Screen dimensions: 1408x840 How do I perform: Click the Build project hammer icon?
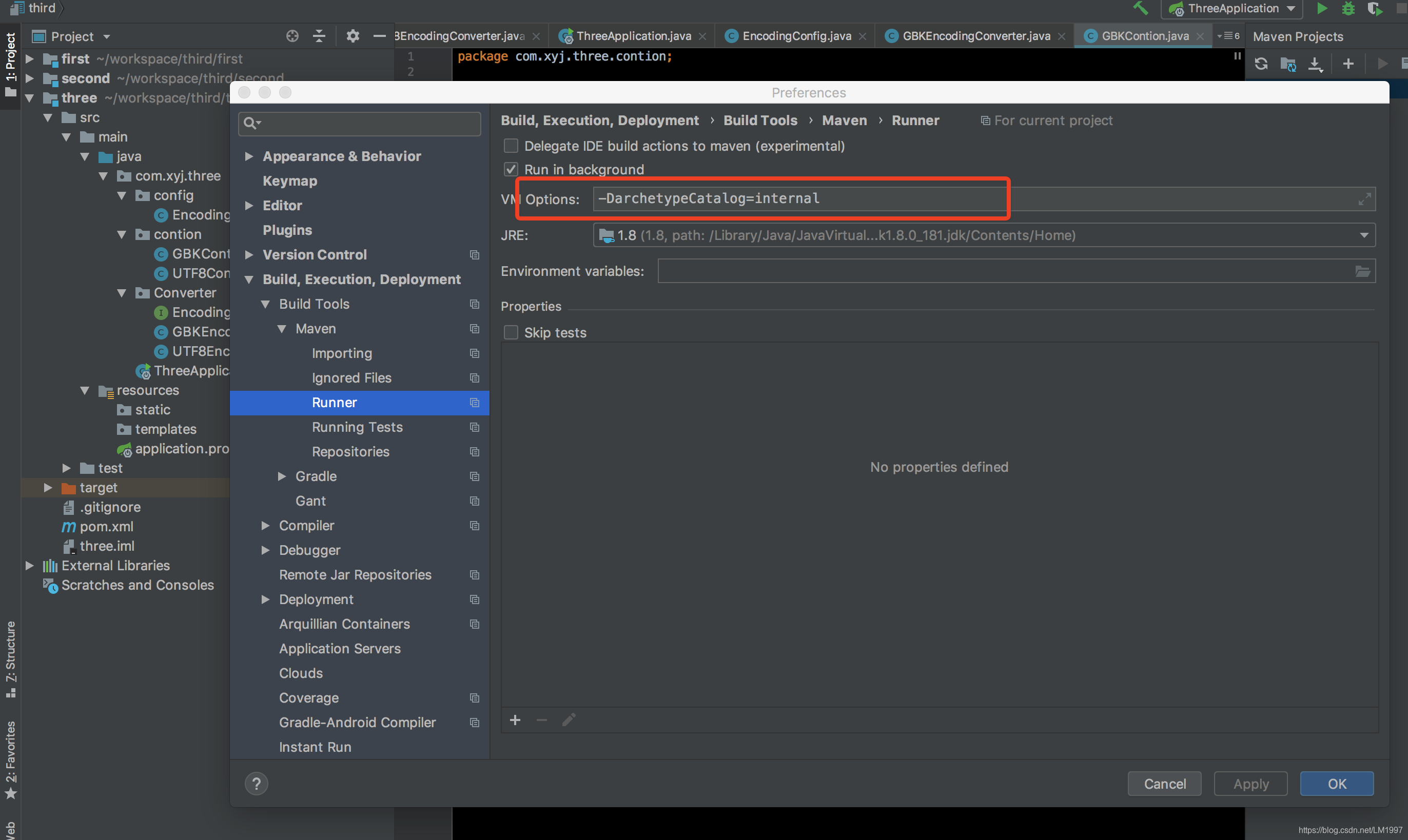[x=1140, y=9]
